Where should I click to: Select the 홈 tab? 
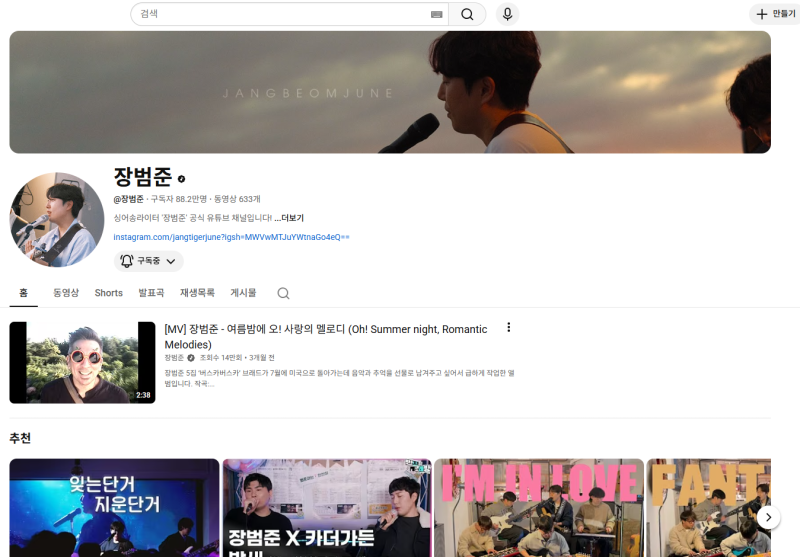pyautogui.click(x=23, y=293)
